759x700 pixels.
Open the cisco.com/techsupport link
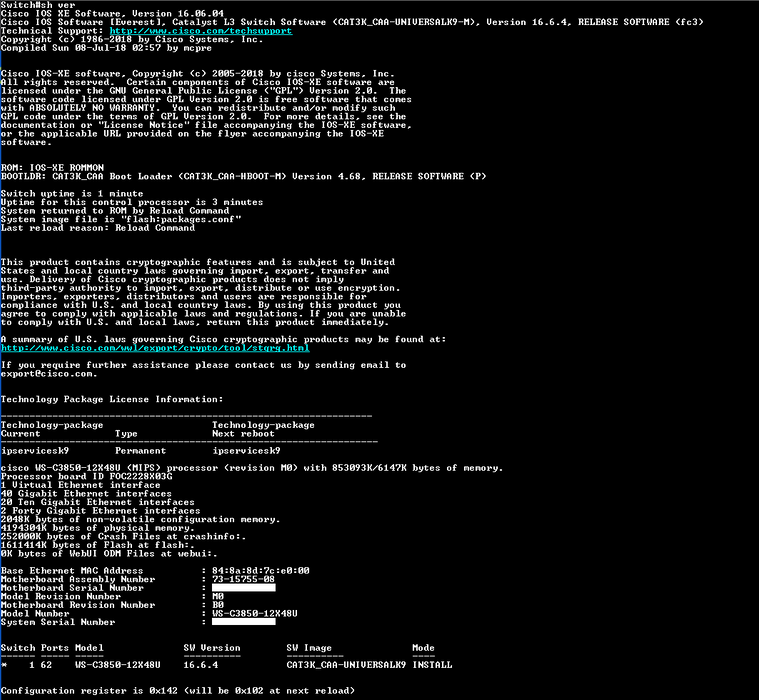(201, 30)
